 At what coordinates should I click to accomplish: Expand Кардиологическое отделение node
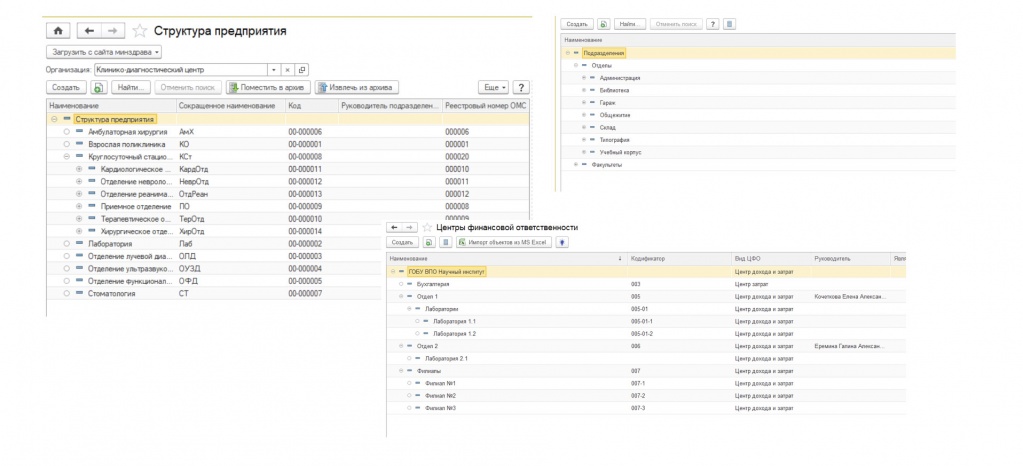point(79,169)
